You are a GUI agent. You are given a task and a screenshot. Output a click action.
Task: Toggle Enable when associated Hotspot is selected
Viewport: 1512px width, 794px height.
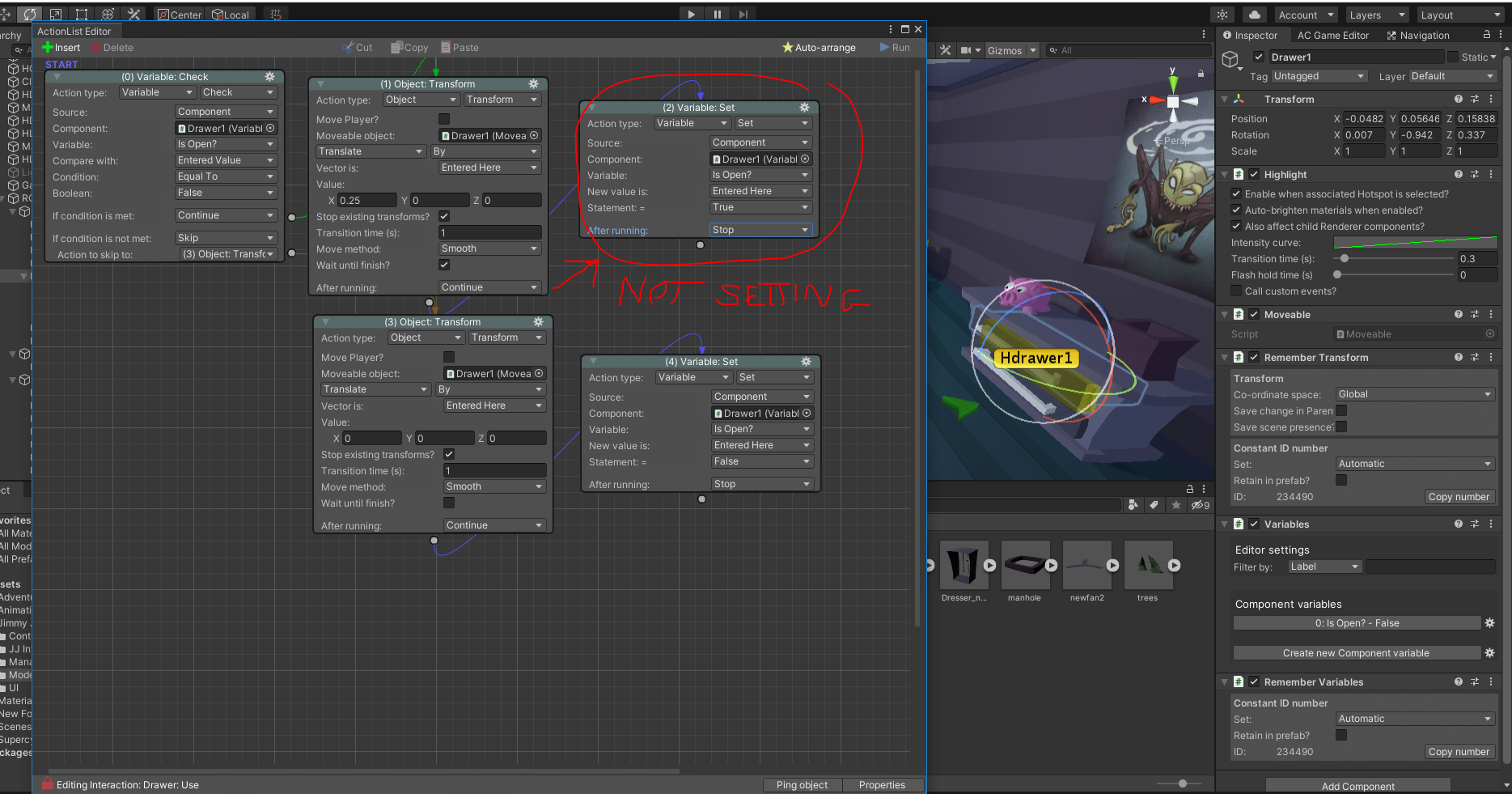coord(1236,193)
